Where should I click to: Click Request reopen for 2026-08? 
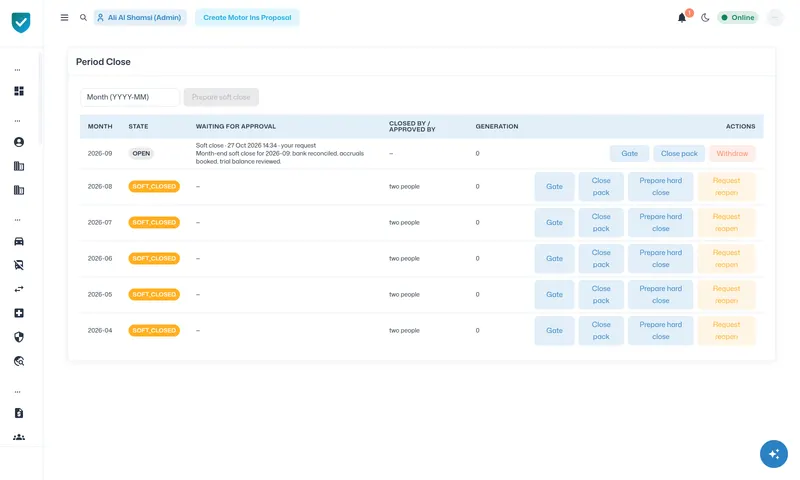(x=726, y=187)
